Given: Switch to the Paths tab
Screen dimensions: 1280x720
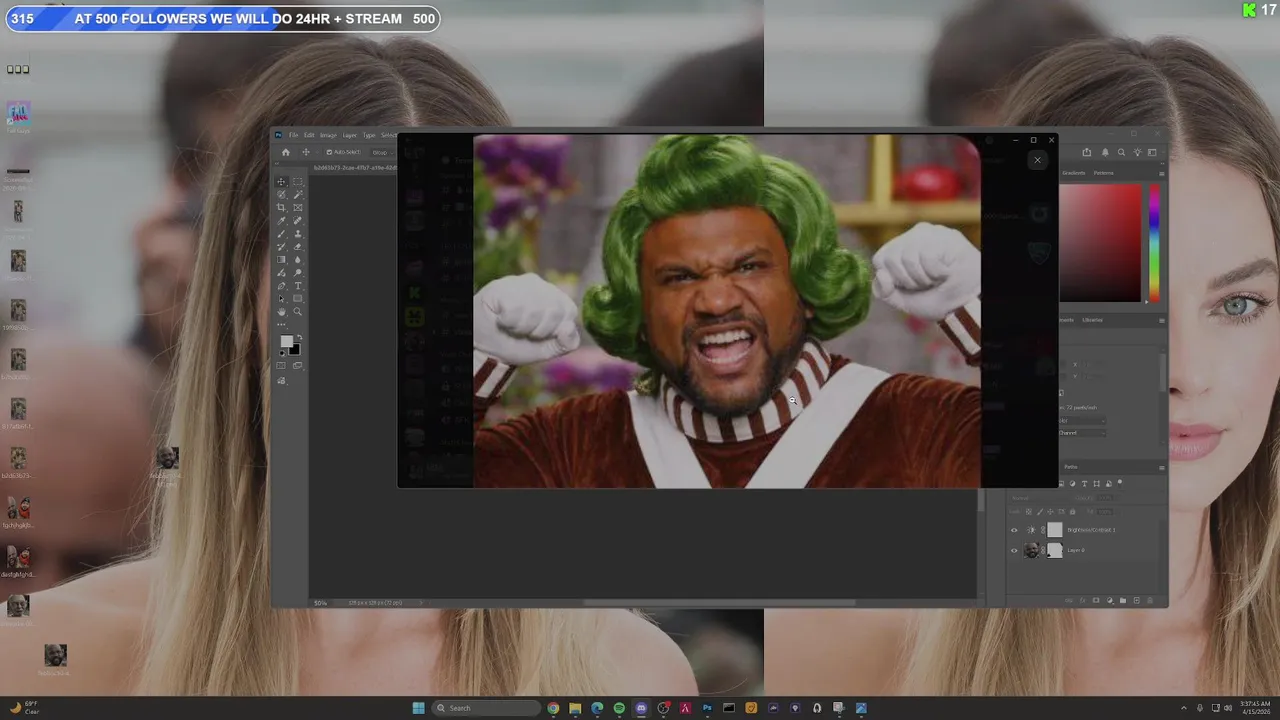Looking at the screenshot, I should tap(1071, 467).
